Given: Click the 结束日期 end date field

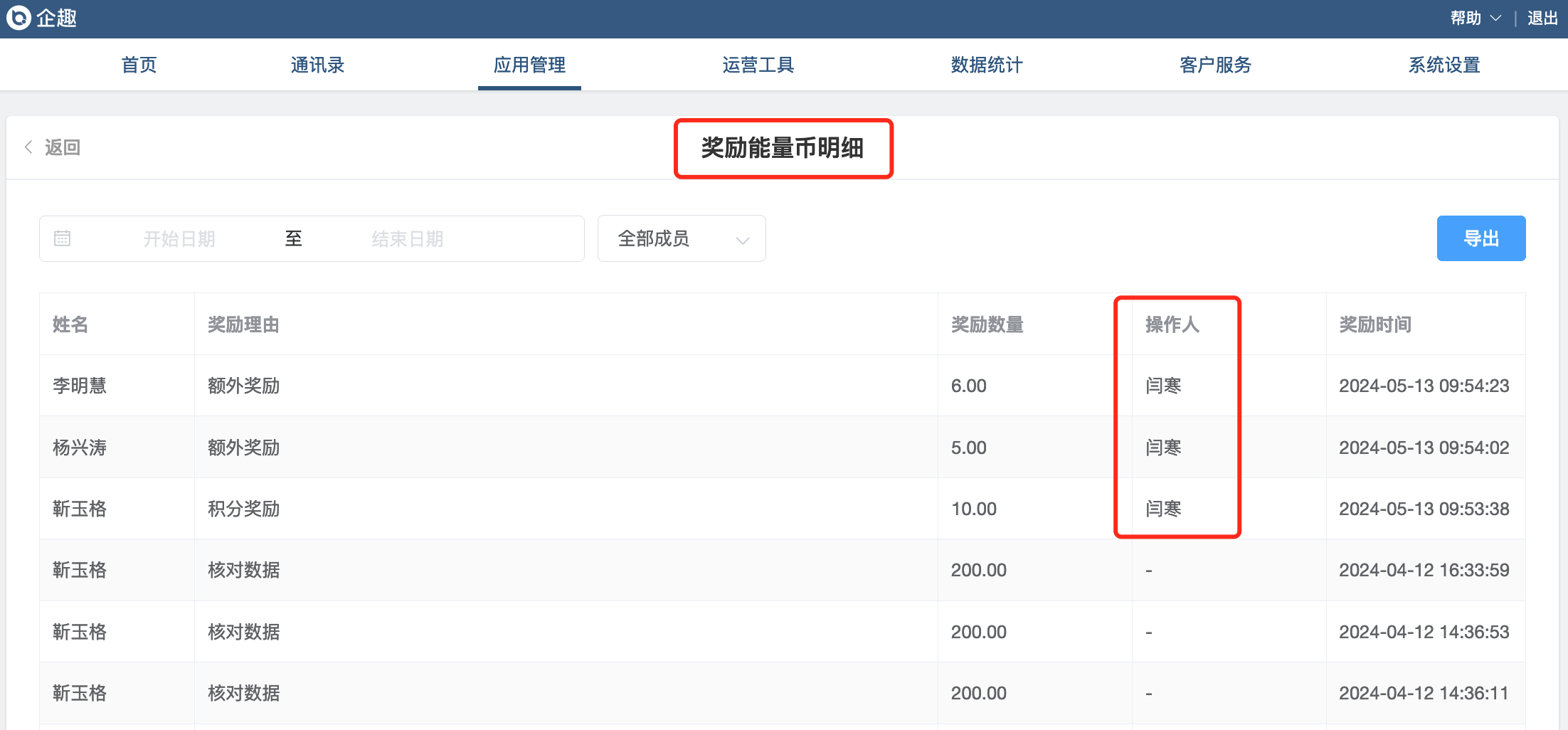Looking at the screenshot, I should tap(407, 239).
